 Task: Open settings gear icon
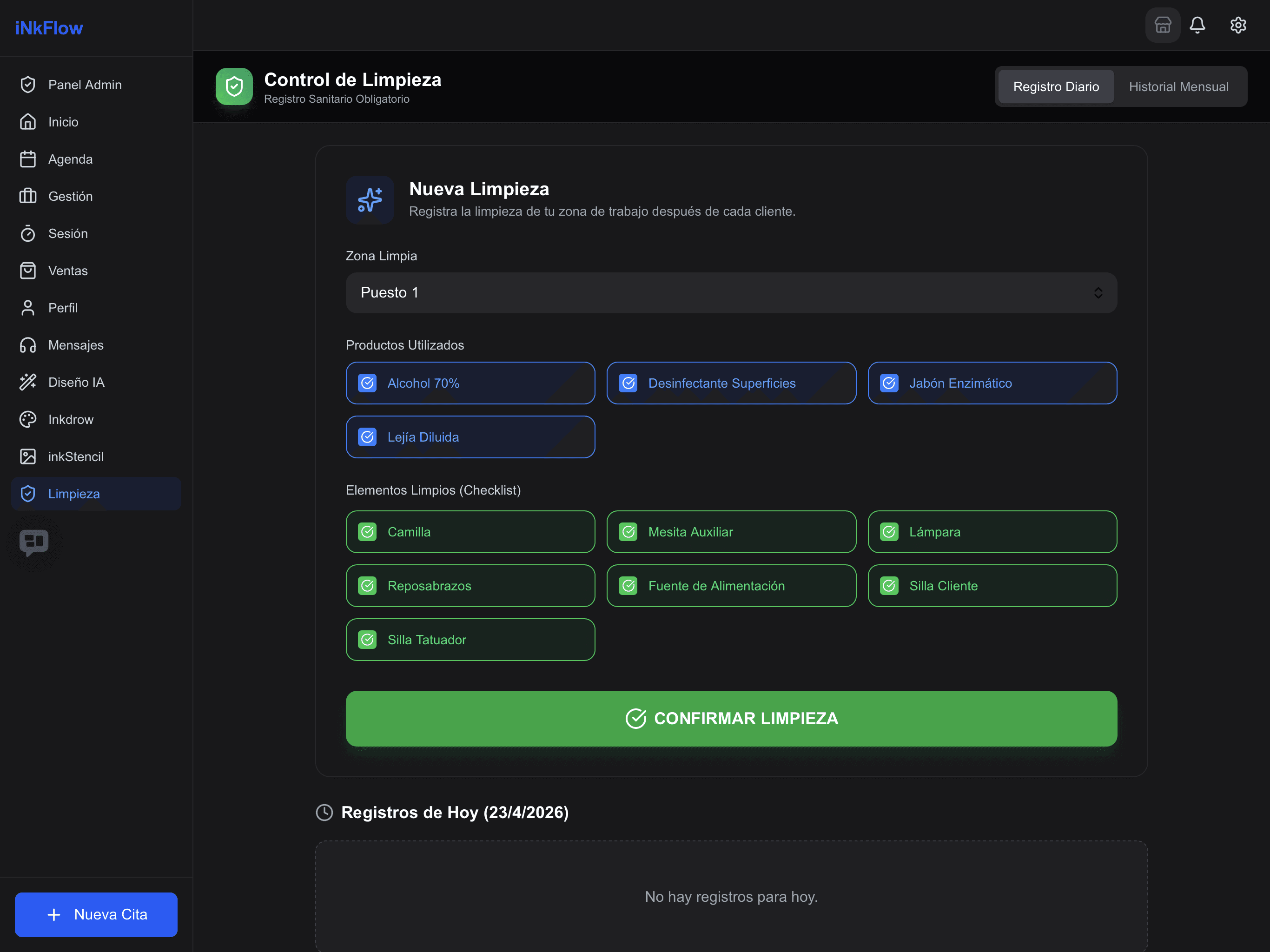pyautogui.click(x=1238, y=25)
